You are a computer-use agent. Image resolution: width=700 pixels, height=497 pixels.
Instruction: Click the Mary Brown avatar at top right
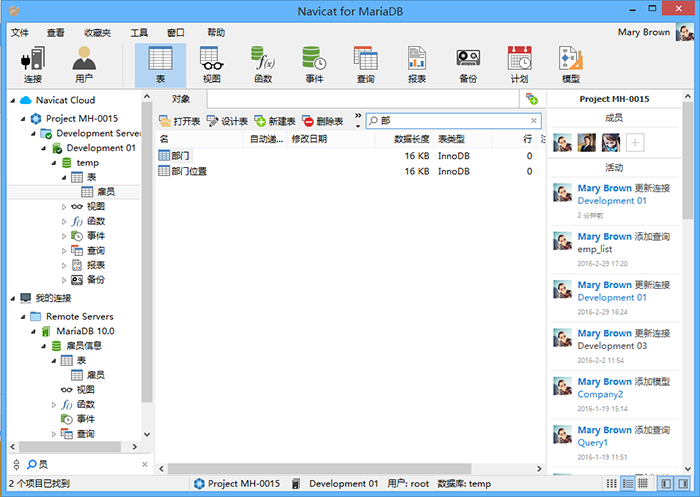click(x=684, y=32)
